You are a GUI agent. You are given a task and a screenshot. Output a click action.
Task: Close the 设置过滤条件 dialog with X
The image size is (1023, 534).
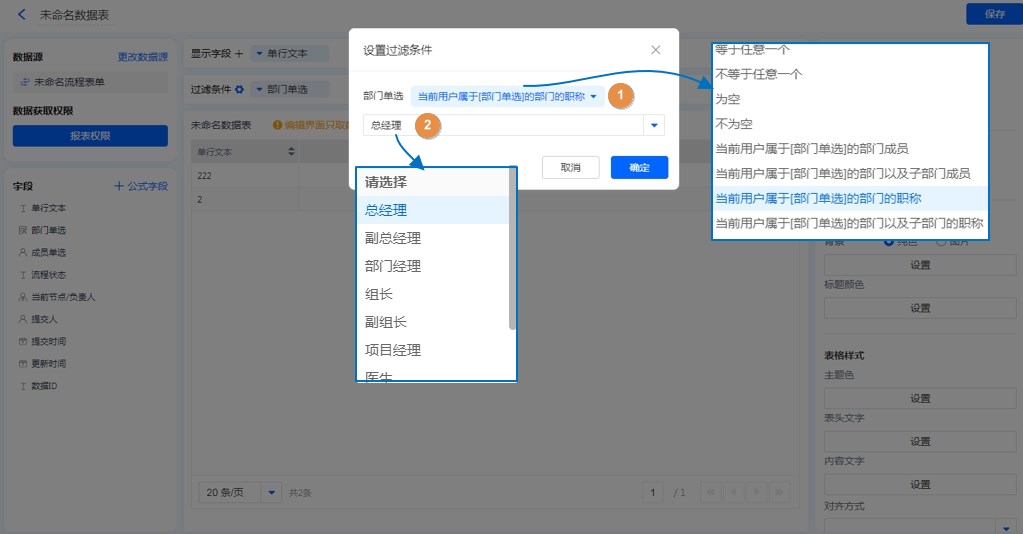click(x=656, y=50)
